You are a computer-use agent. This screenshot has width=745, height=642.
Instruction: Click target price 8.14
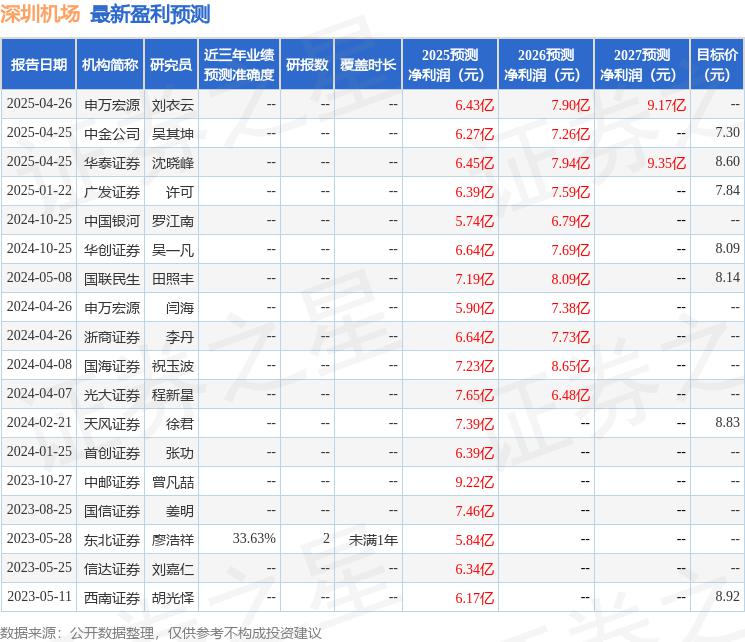[x=727, y=278]
